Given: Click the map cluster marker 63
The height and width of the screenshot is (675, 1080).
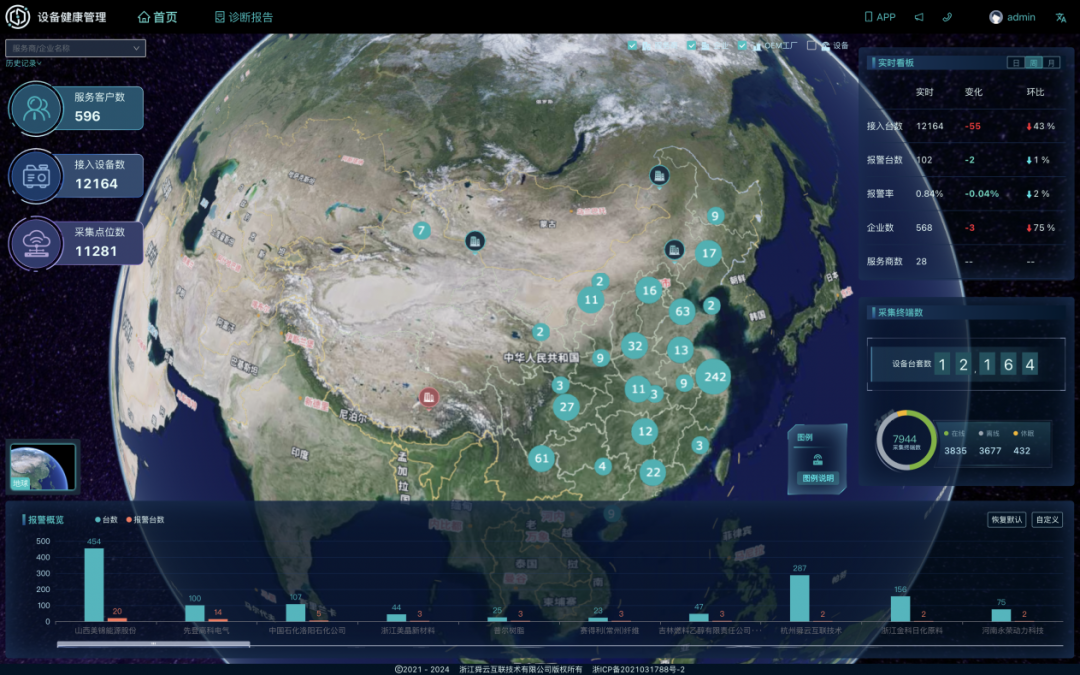Looking at the screenshot, I should [x=683, y=311].
